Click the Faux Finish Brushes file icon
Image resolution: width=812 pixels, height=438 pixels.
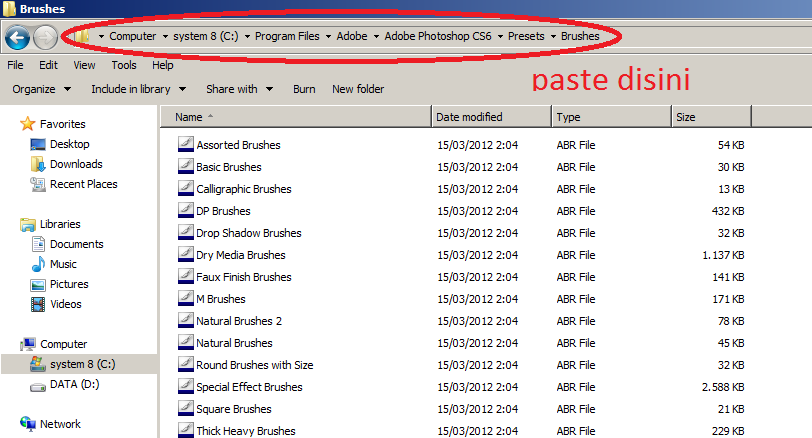[185, 276]
